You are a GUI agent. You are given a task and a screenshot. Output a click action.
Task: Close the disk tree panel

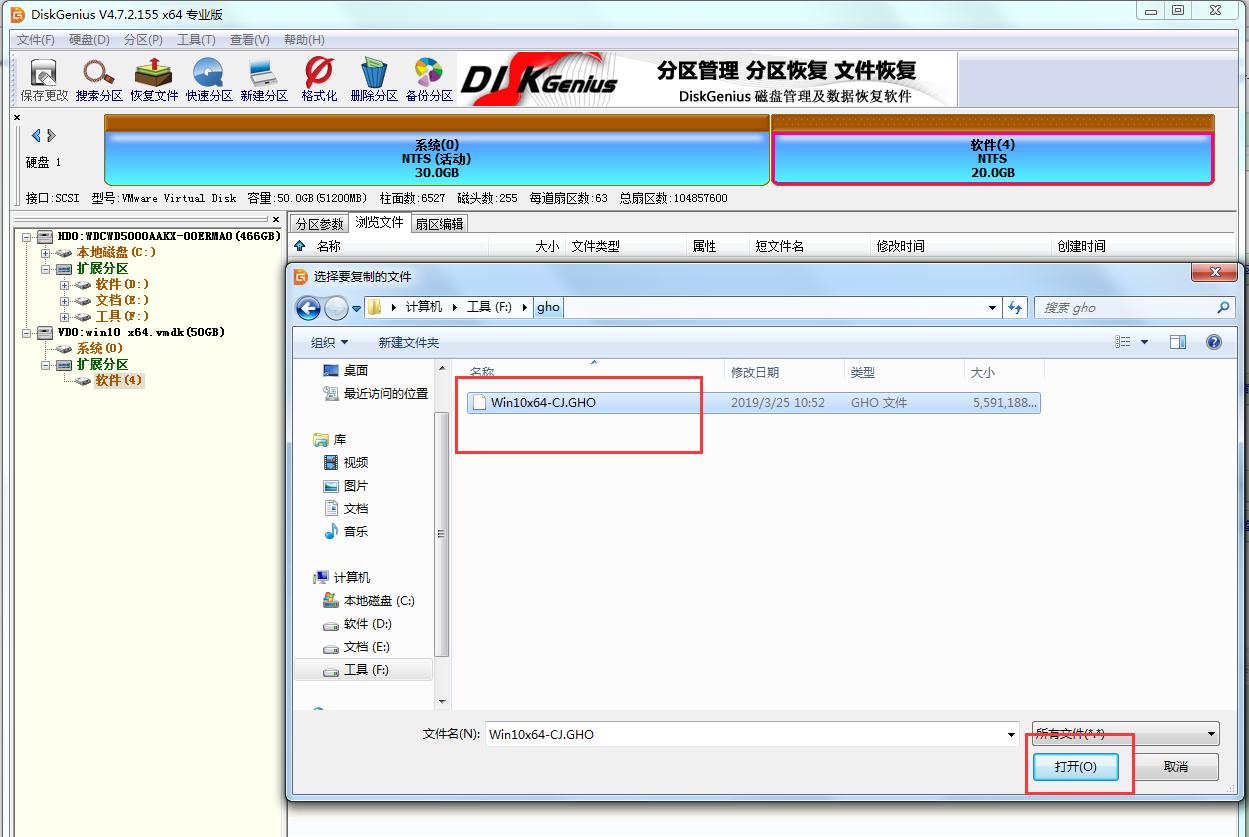click(x=276, y=219)
